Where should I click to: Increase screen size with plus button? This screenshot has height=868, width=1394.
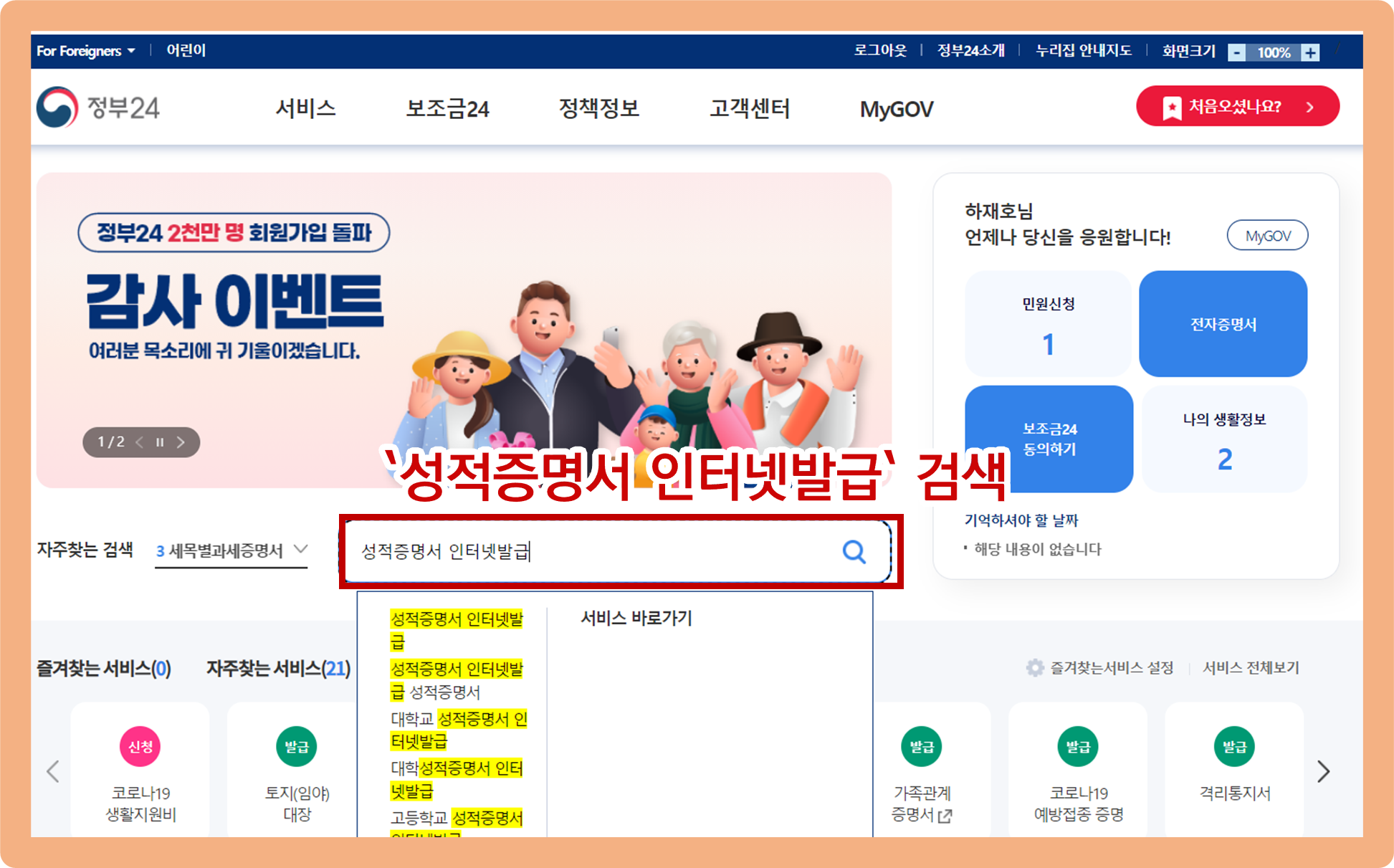1310,52
